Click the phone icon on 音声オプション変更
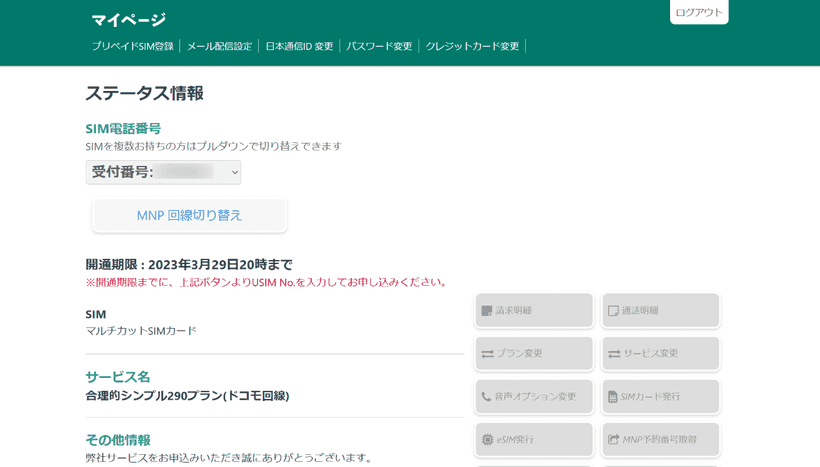Viewport: 820px width, 467px height. tap(486, 396)
